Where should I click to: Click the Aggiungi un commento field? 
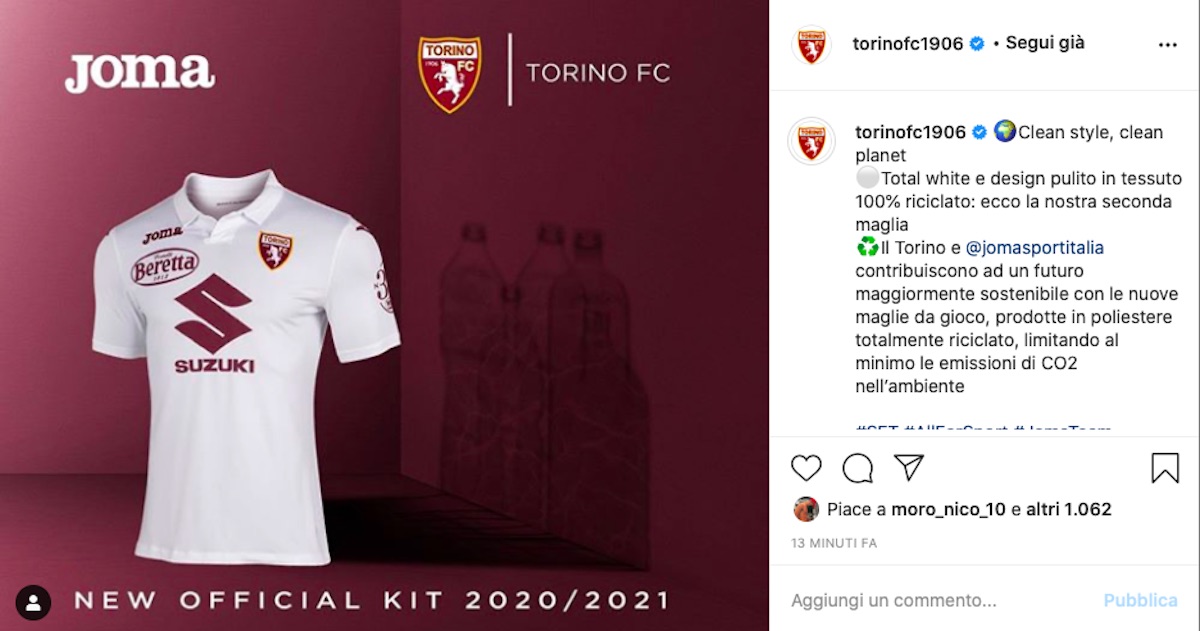coord(940,601)
